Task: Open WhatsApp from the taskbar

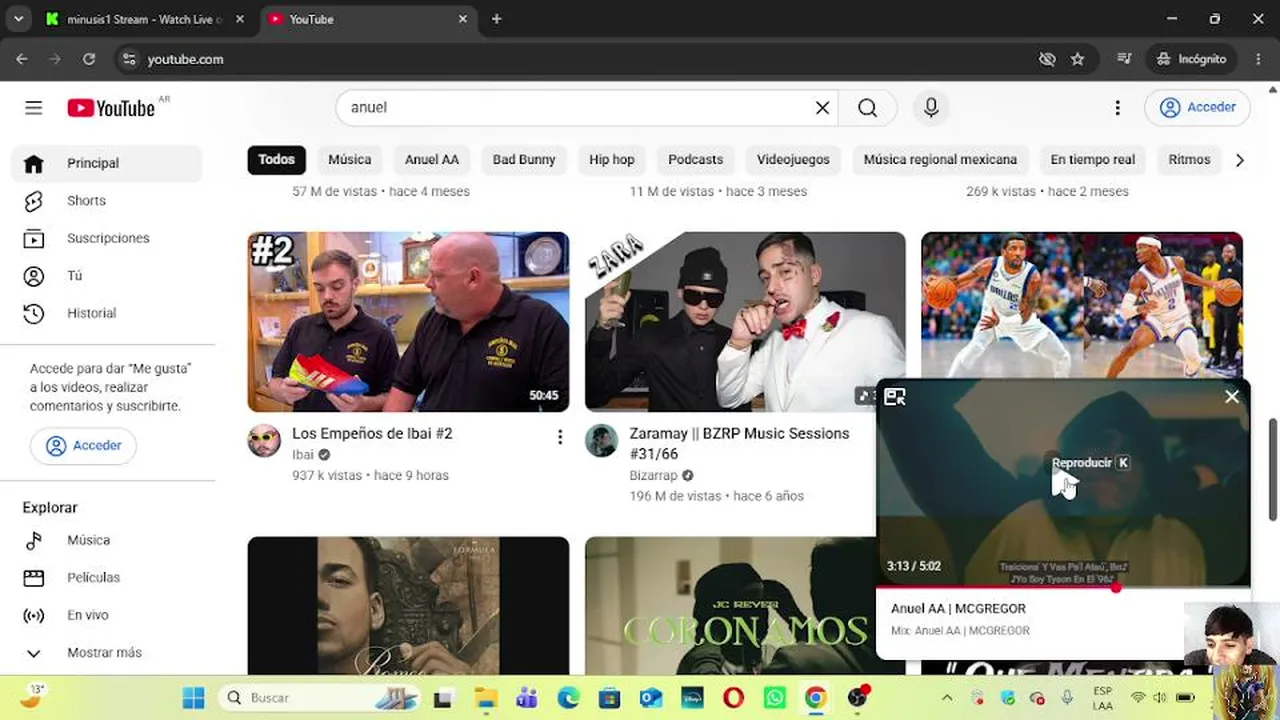Action: (775, 698)
